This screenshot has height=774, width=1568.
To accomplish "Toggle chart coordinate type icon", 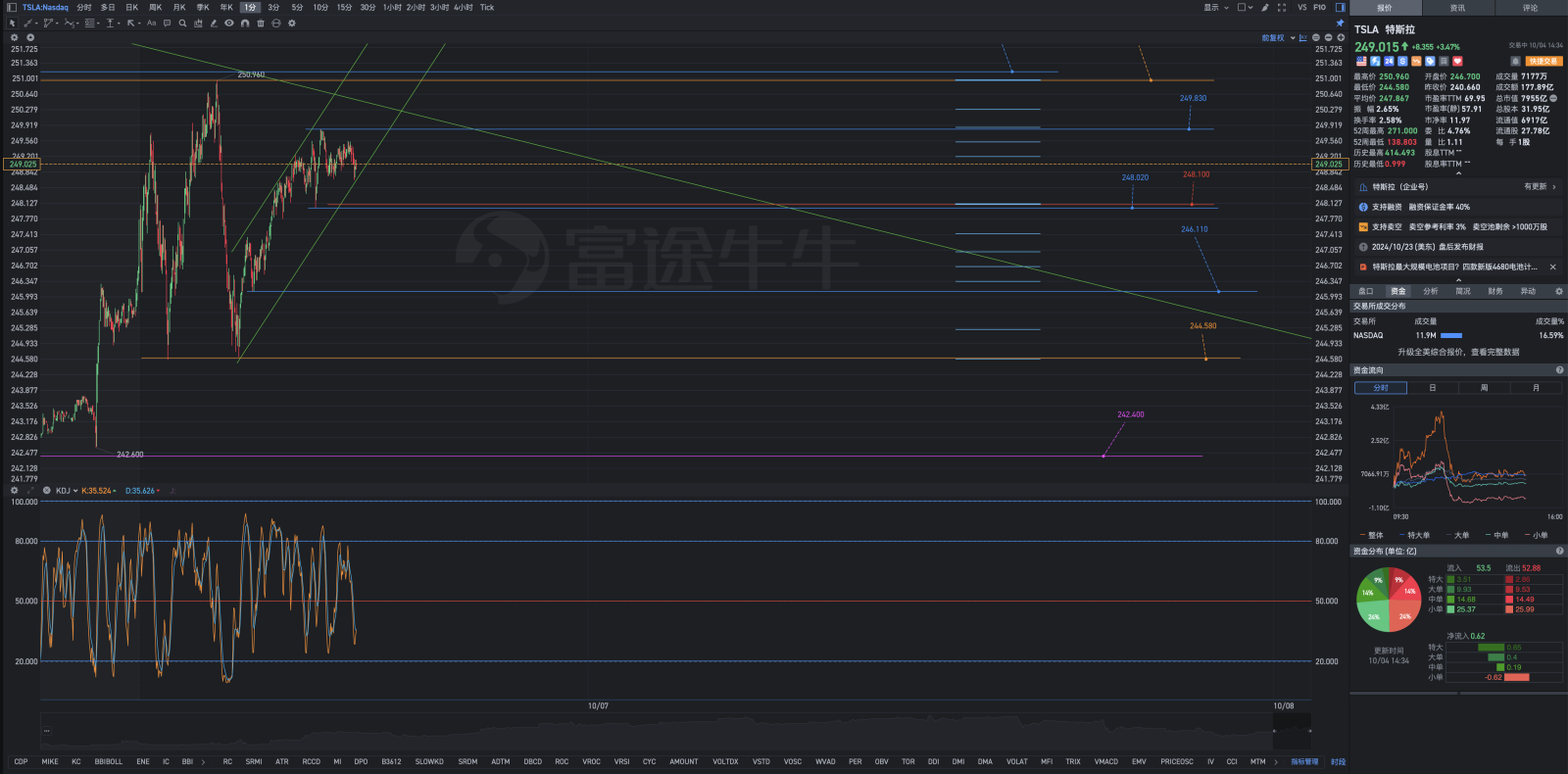I will [1303, 37].
